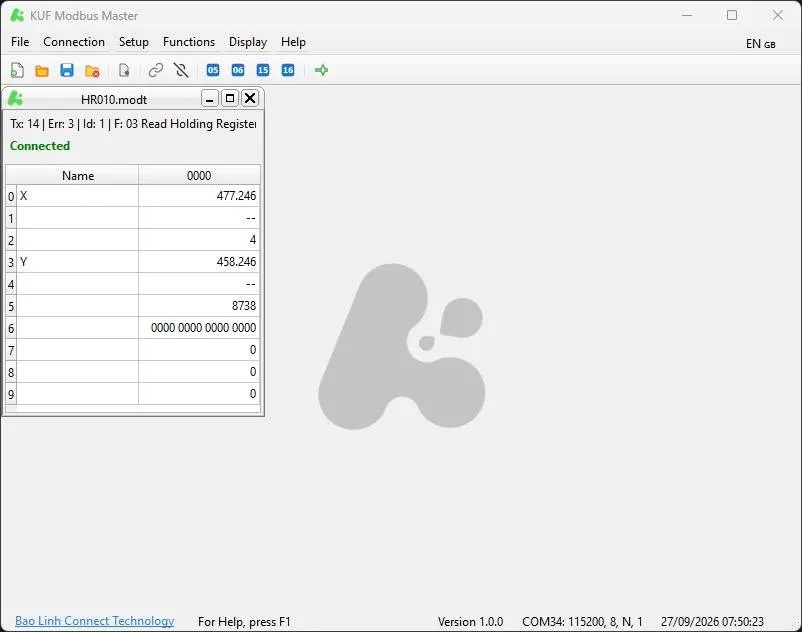Select the X value cell 477.246

(199, 196)
